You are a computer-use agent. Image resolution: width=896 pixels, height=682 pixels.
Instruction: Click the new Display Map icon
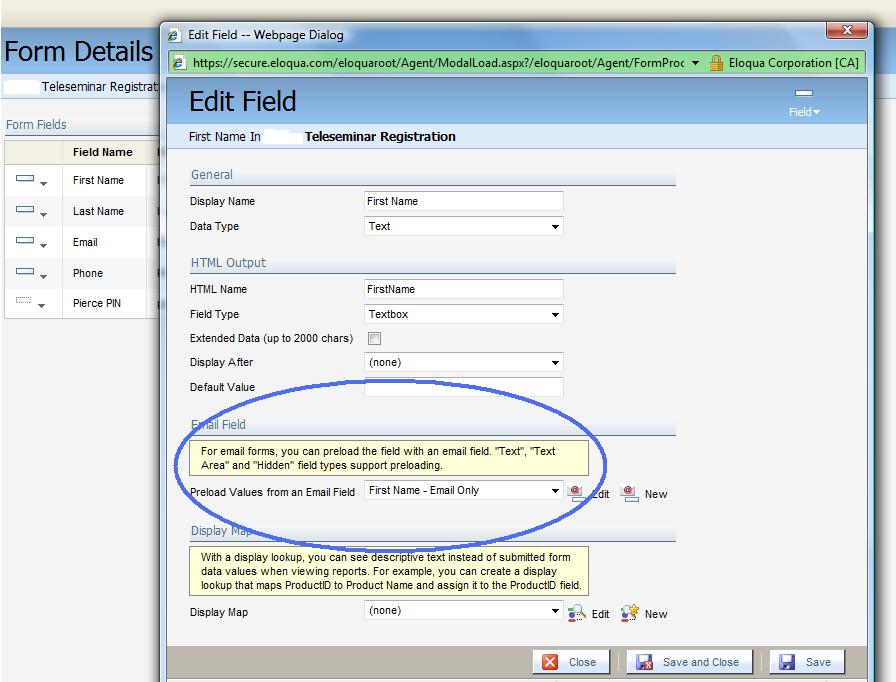click(630, 613)
